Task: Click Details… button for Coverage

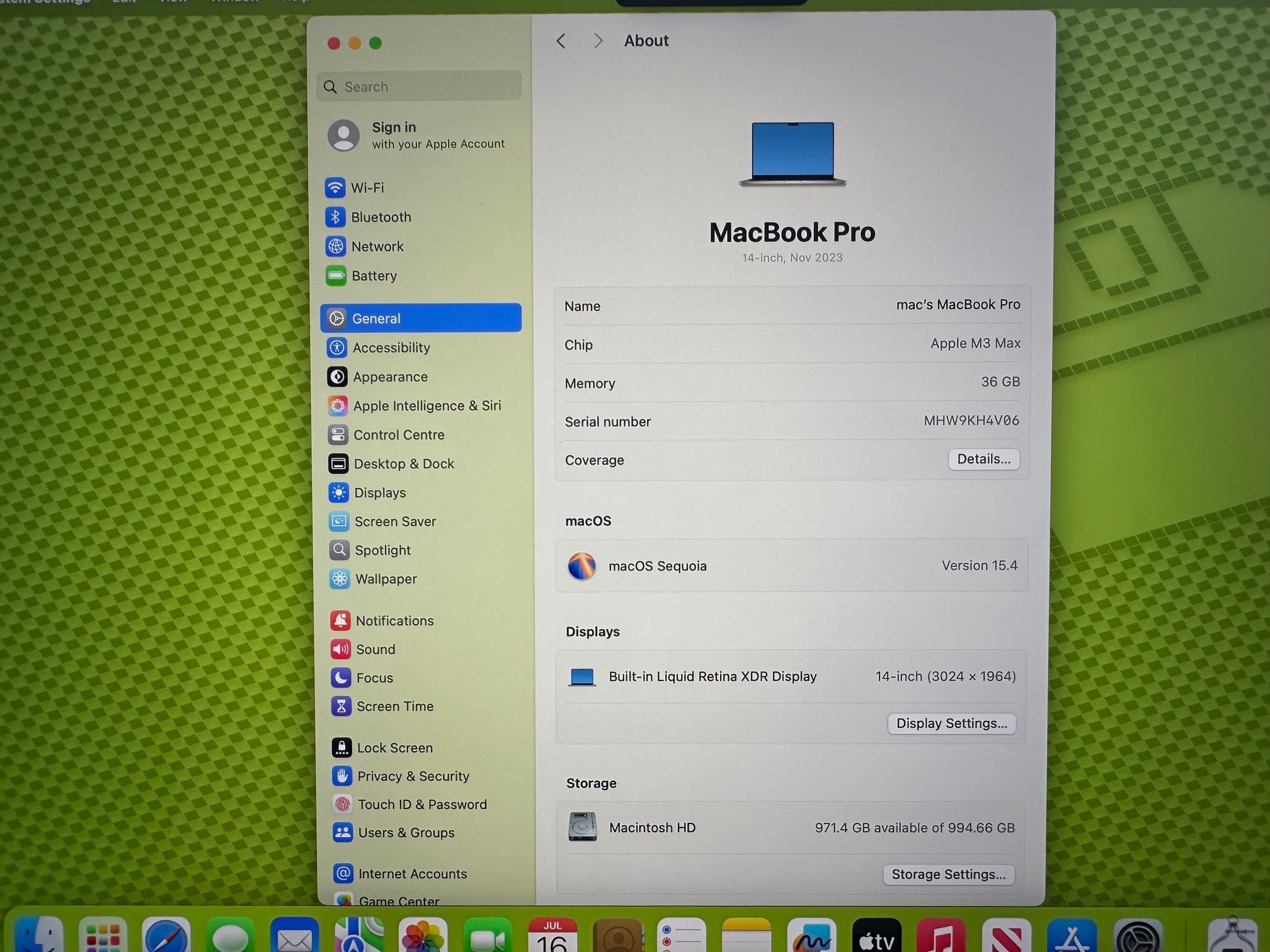Action: pyautogui.click(x=983, y=459)
